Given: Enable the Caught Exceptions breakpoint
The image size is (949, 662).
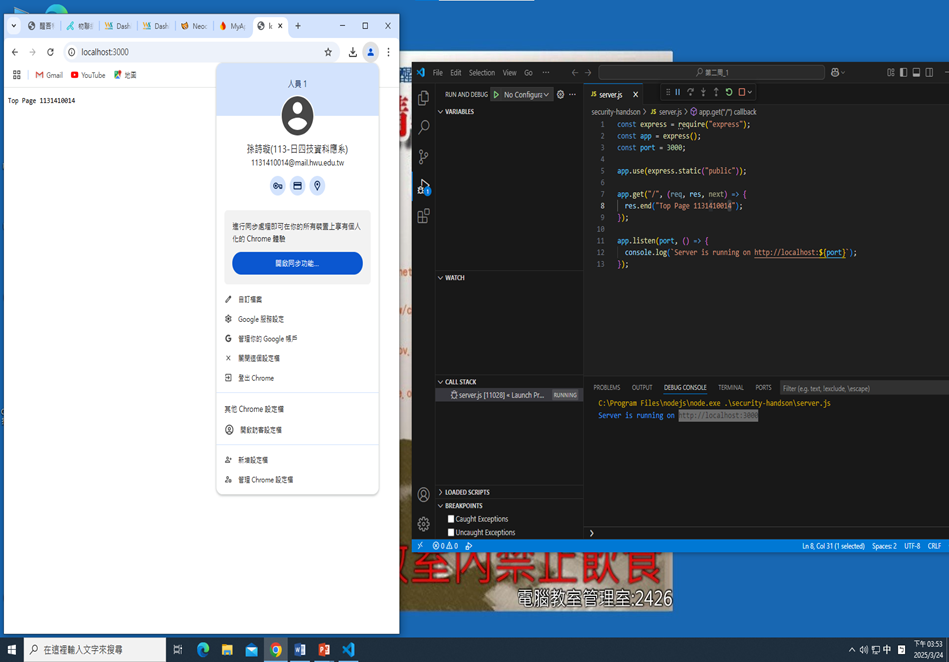Looking at the screenshot, I should point(451,519).
